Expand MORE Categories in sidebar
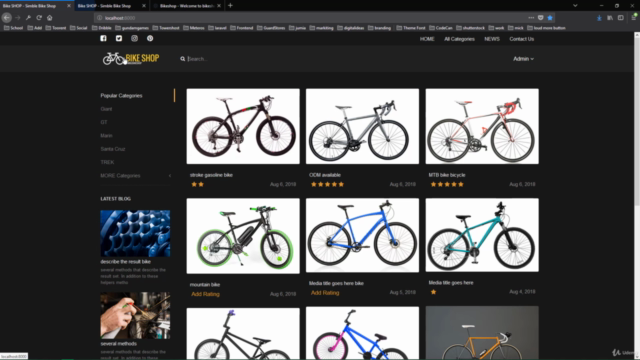 click(x=136, y=176)
